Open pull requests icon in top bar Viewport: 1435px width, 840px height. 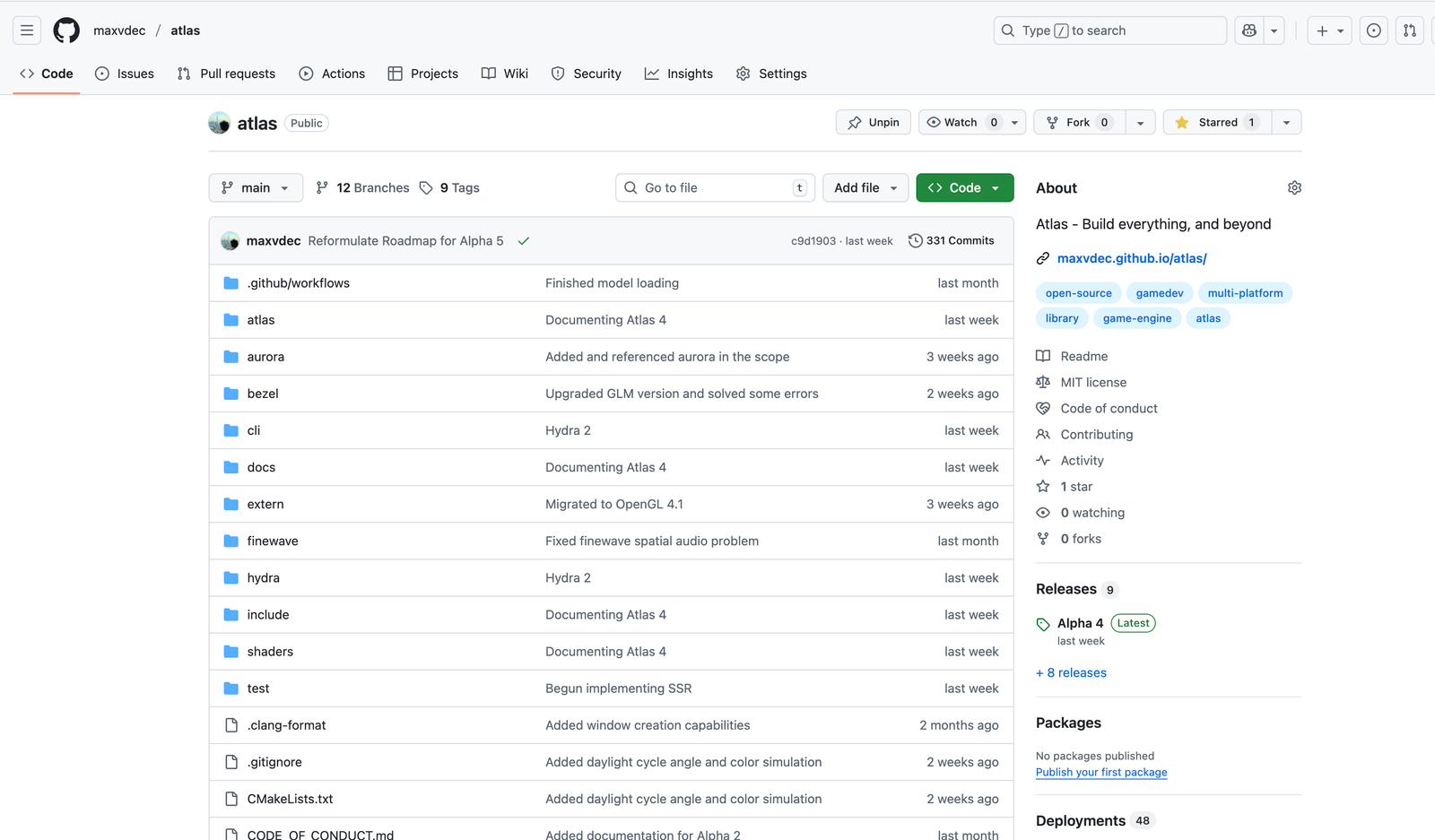(x=1409, y=30)
